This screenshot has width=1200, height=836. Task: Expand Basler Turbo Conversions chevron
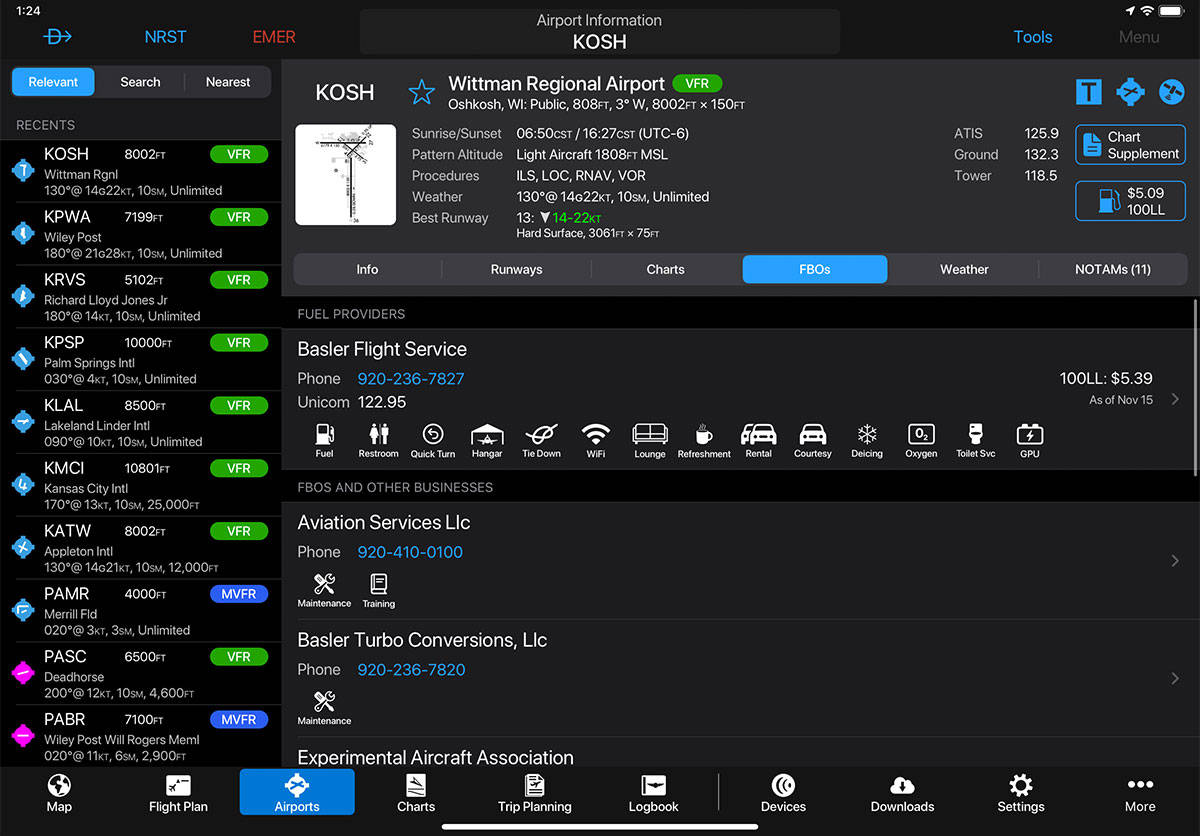[1175, 679]
